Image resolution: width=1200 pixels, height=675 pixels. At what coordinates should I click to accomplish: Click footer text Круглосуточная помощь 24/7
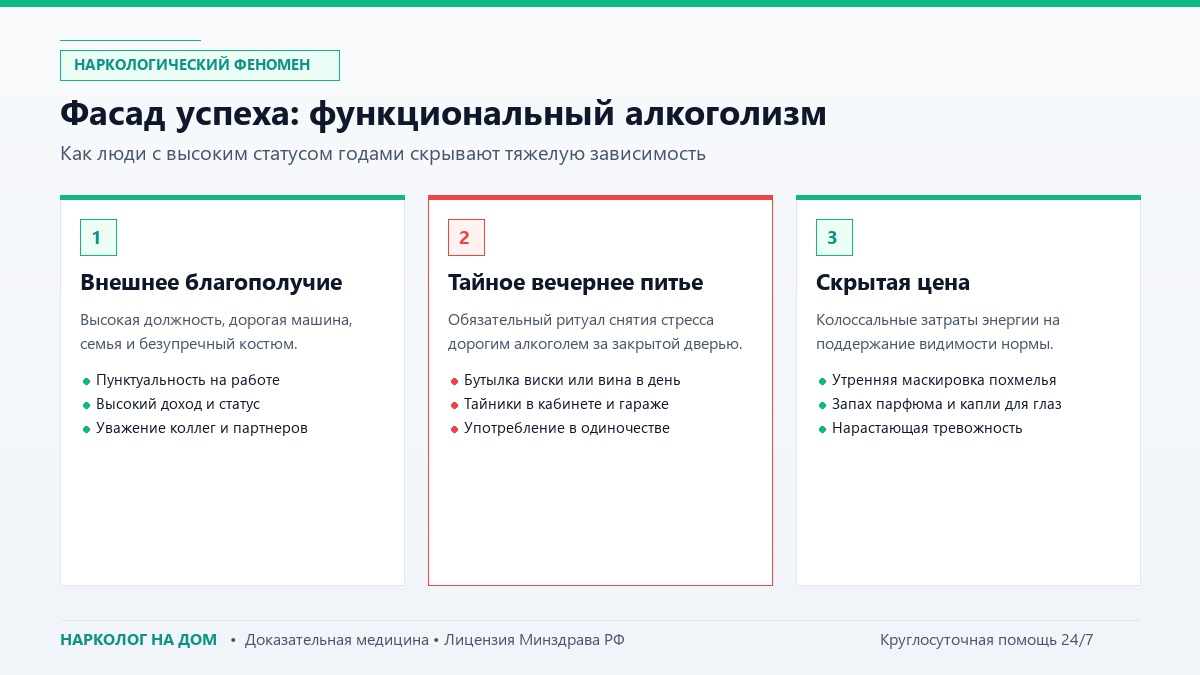click(x=987, y=640)
